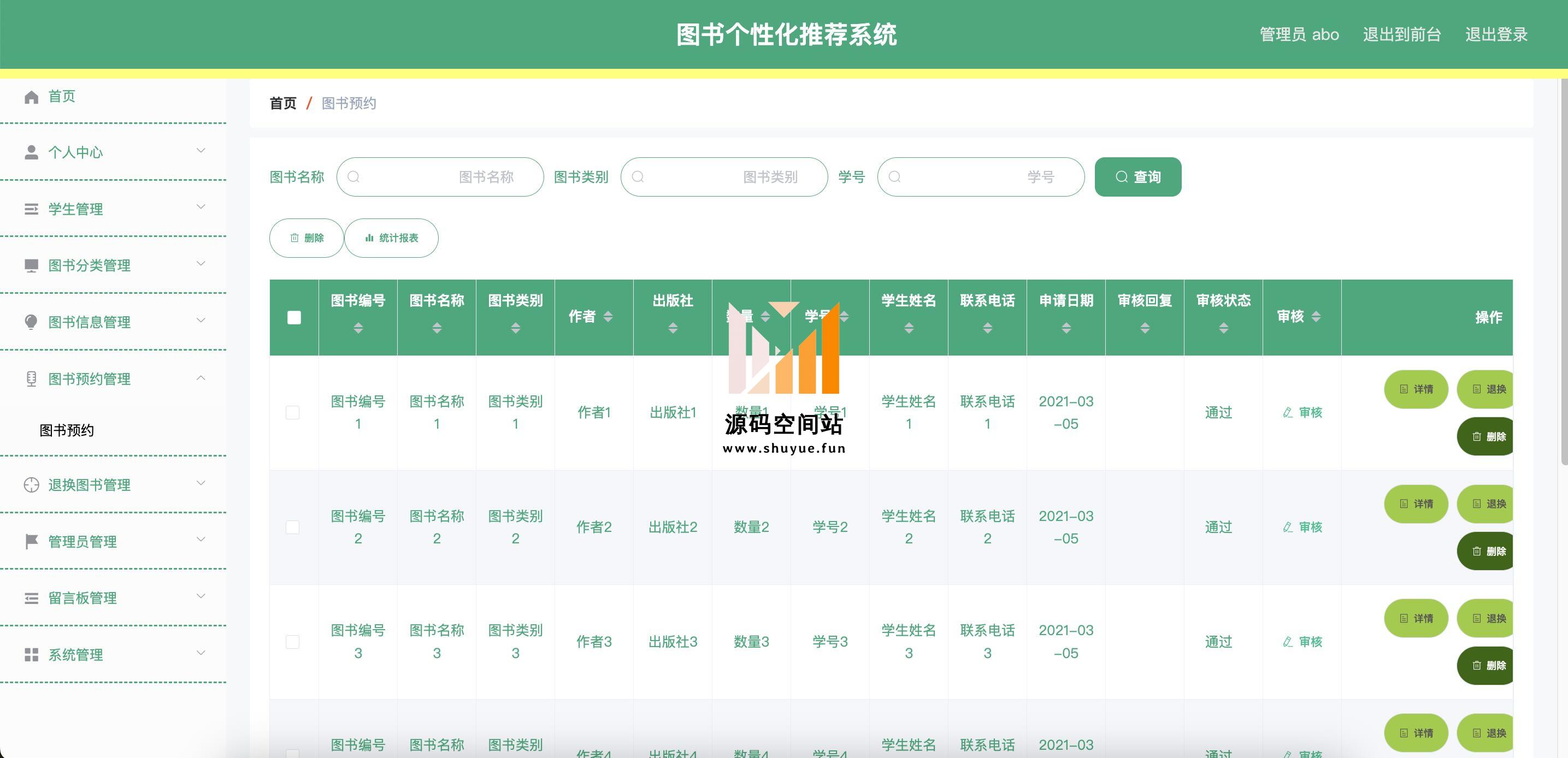
Task: Click the indent icon beside 留言板管理
Action: coord(32,599)
